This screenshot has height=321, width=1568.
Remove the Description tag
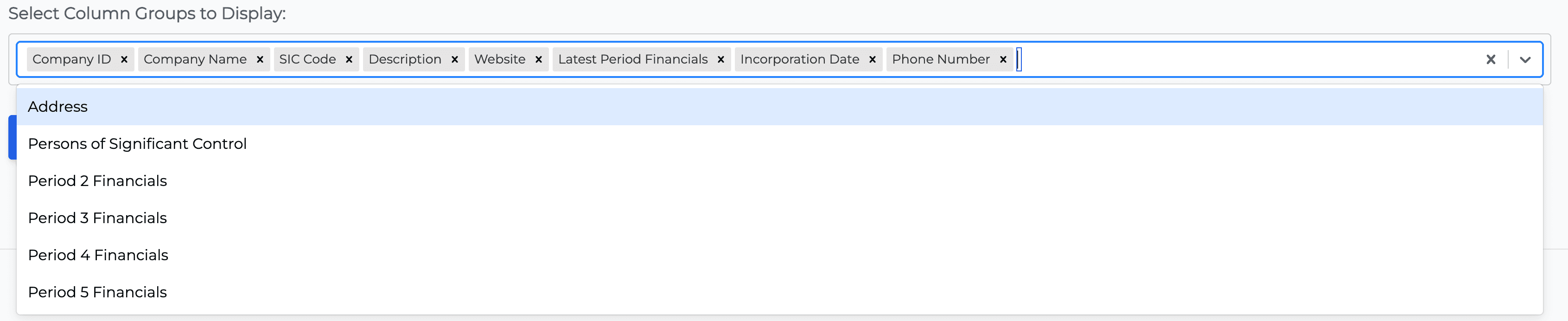pyautogui.click(x=455, y=59)
